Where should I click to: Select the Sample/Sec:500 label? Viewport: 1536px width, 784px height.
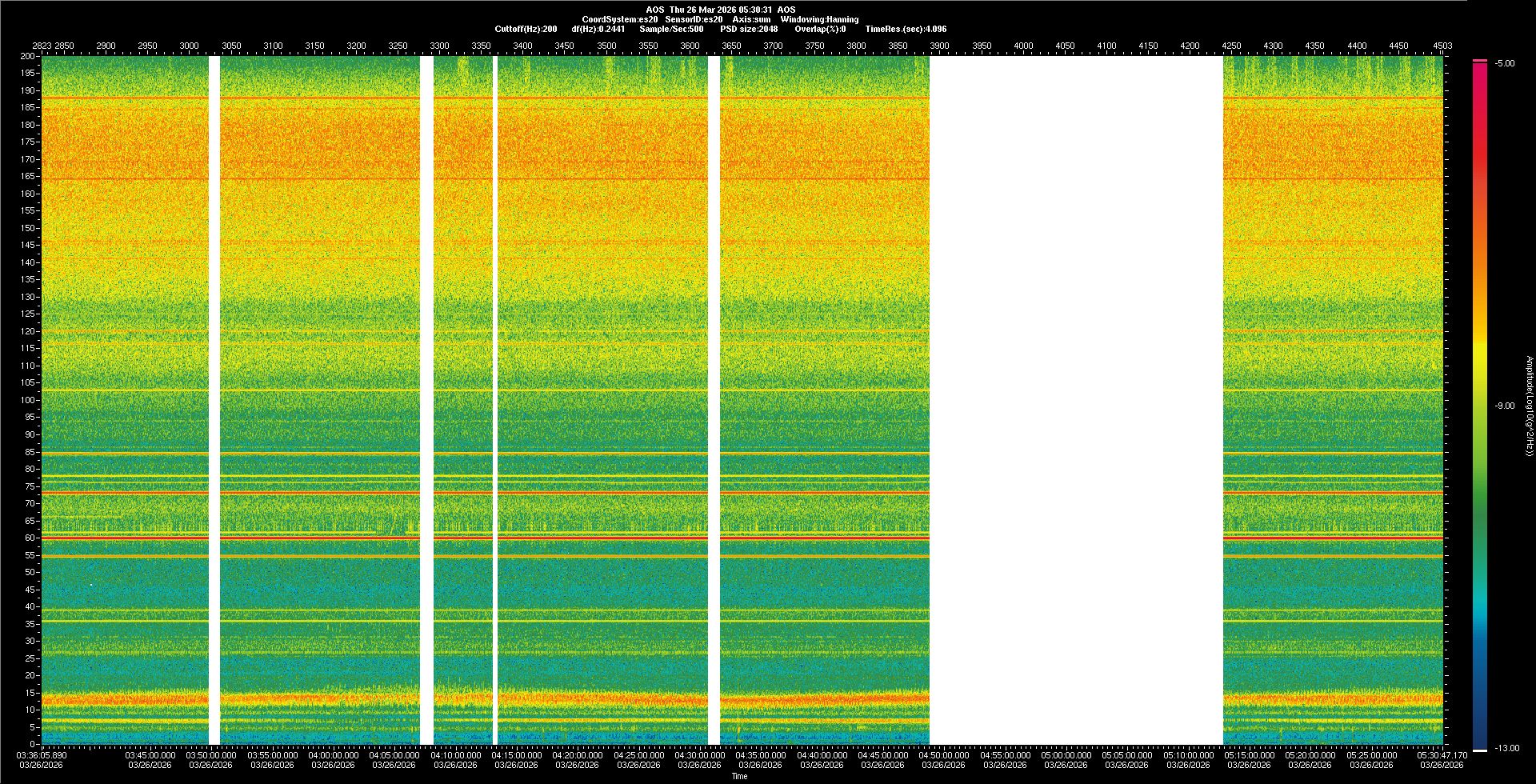(671, 29)
